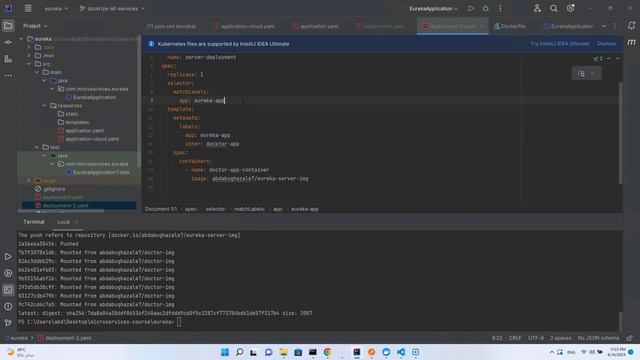This screenshot has height=360, width=640.
Task: Open the Git tool window icon
Action: (x=8, y=322)
